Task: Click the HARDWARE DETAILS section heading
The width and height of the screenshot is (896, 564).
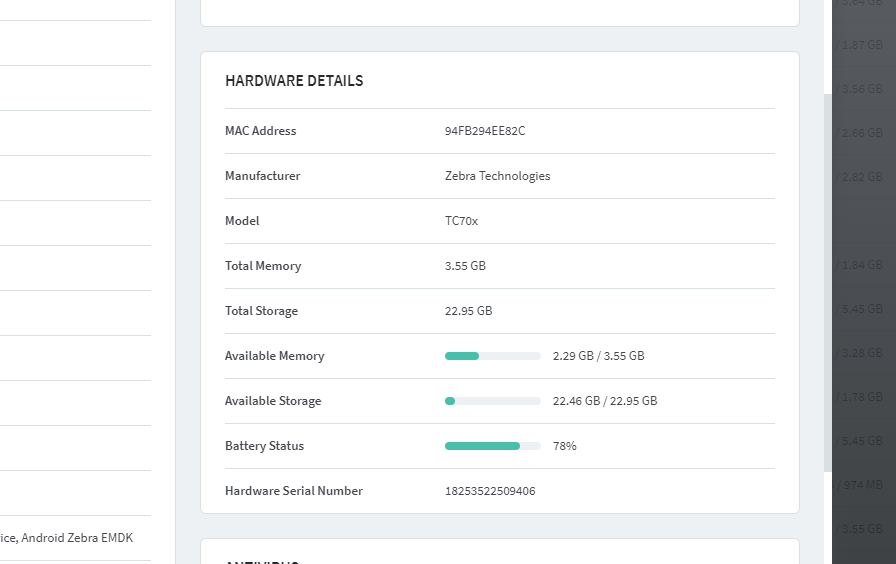Action: (294, 81)
